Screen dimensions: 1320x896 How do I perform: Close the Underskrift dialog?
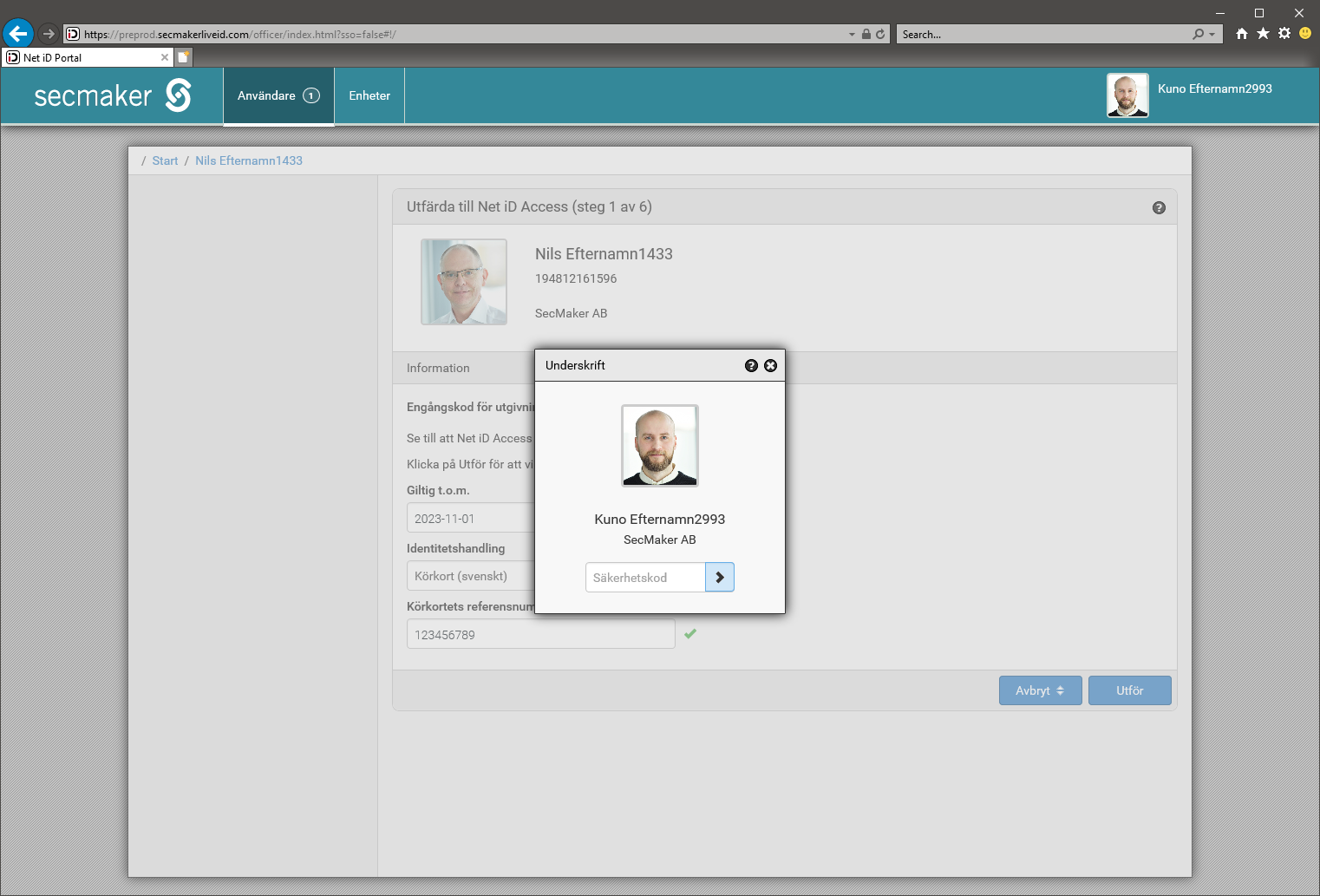click(x=770, y=366)
